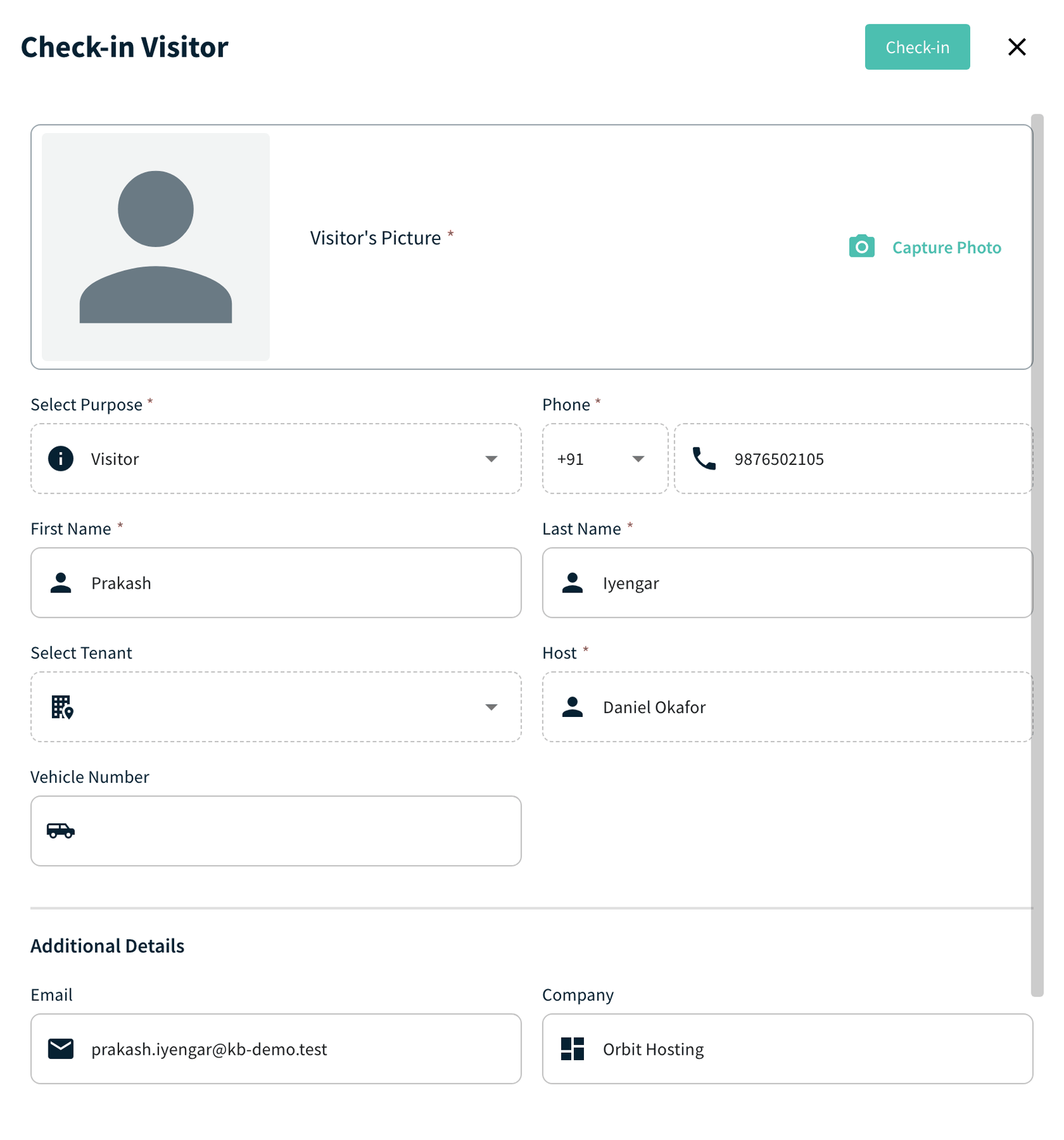Click the info icon in Select Purpose
1064x1140 pixels.
[x=61, y=459]
